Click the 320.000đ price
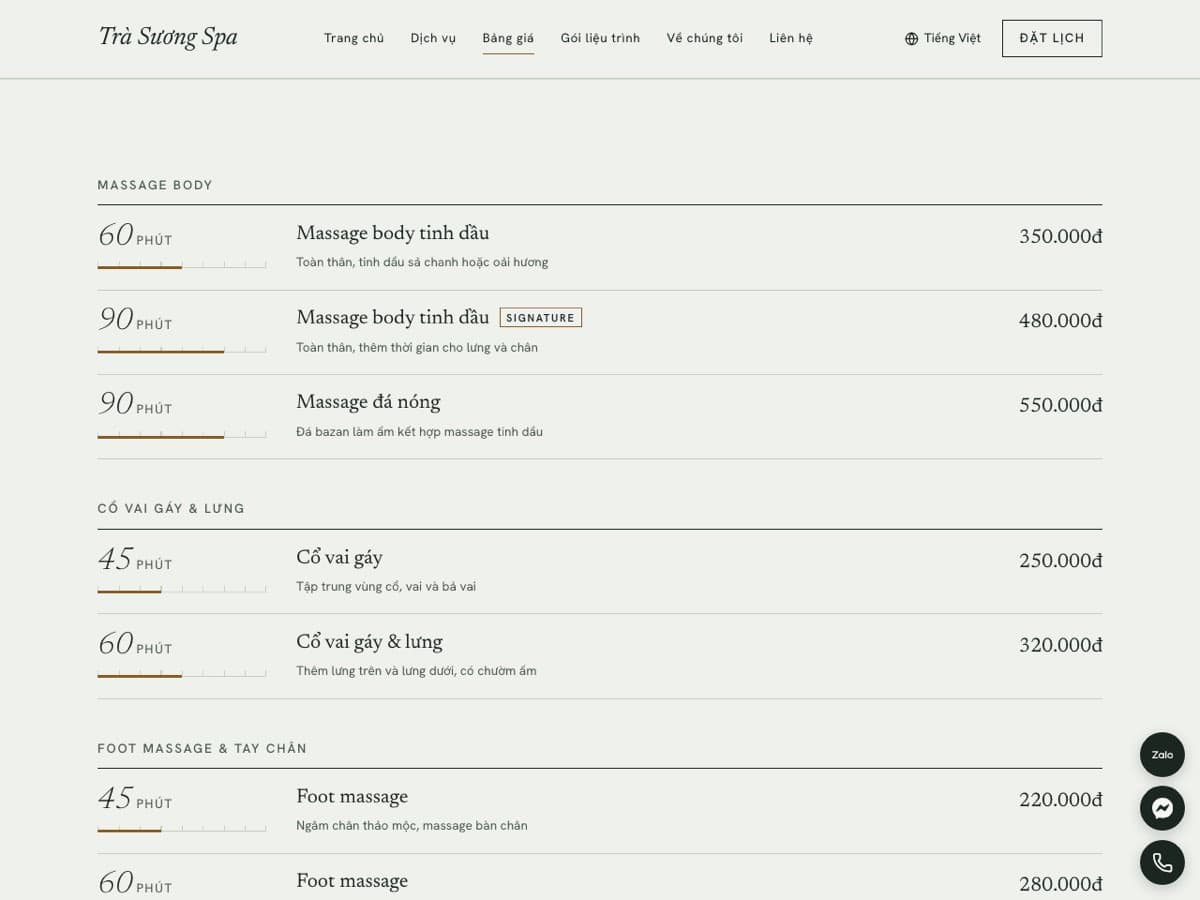1200x900 pixels. click(x=1060, y=645)
